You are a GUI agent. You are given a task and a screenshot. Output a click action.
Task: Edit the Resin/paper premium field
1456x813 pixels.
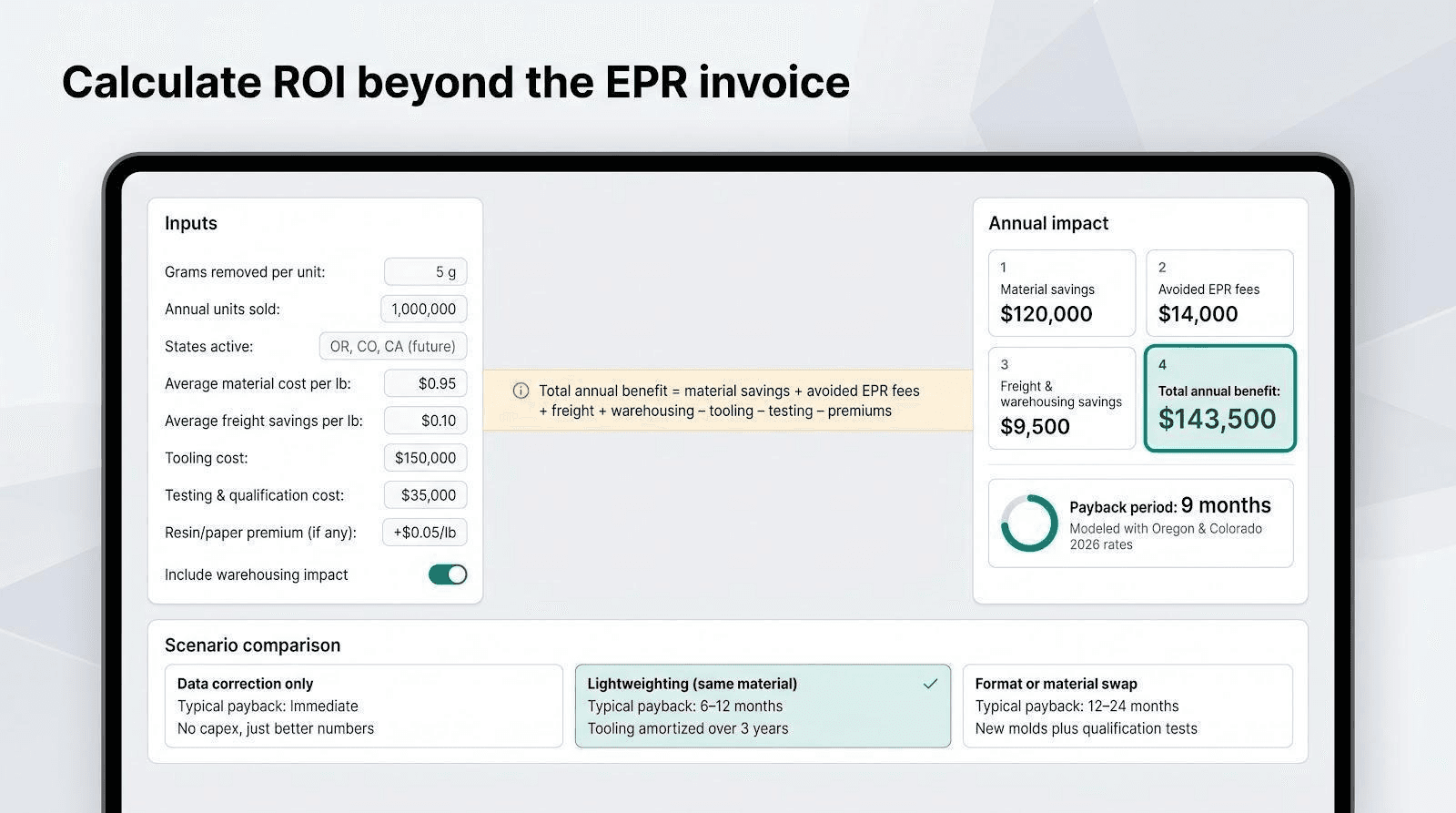click(x=425, y=533)
